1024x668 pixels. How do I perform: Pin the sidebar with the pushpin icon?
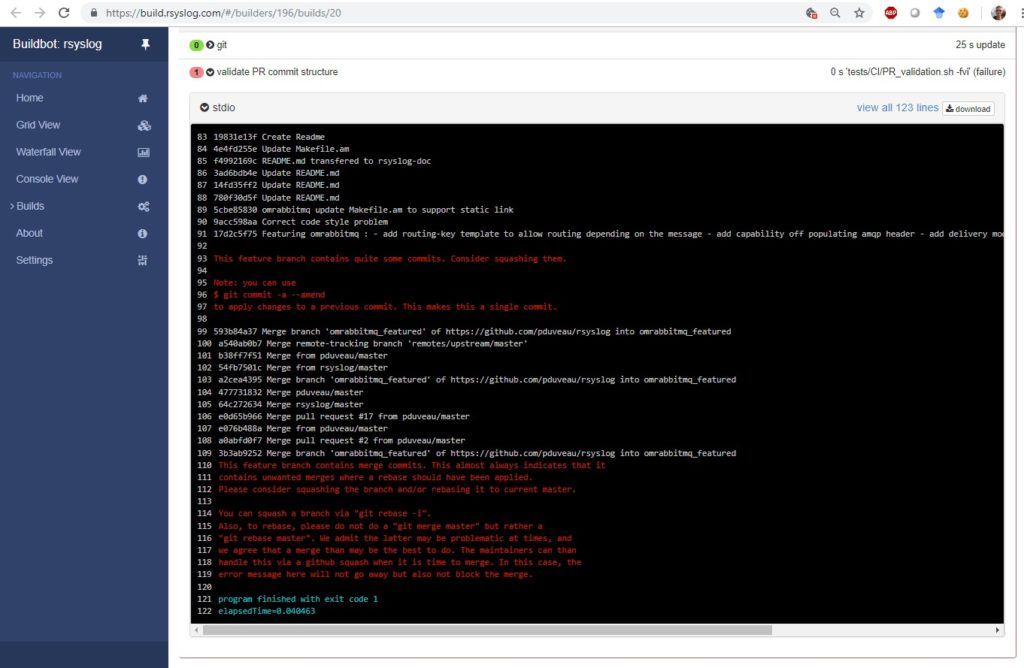pyautogui.click(x=145, y=44)
